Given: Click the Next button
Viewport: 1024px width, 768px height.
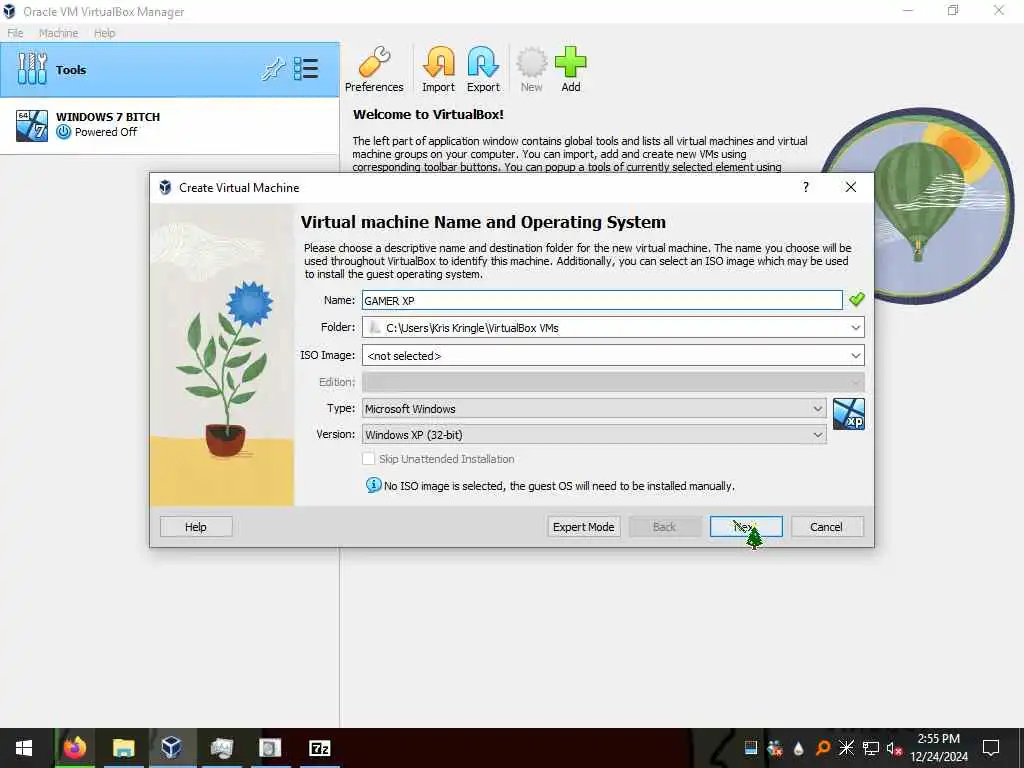Looking at the screenshot, I should (746, 526).
